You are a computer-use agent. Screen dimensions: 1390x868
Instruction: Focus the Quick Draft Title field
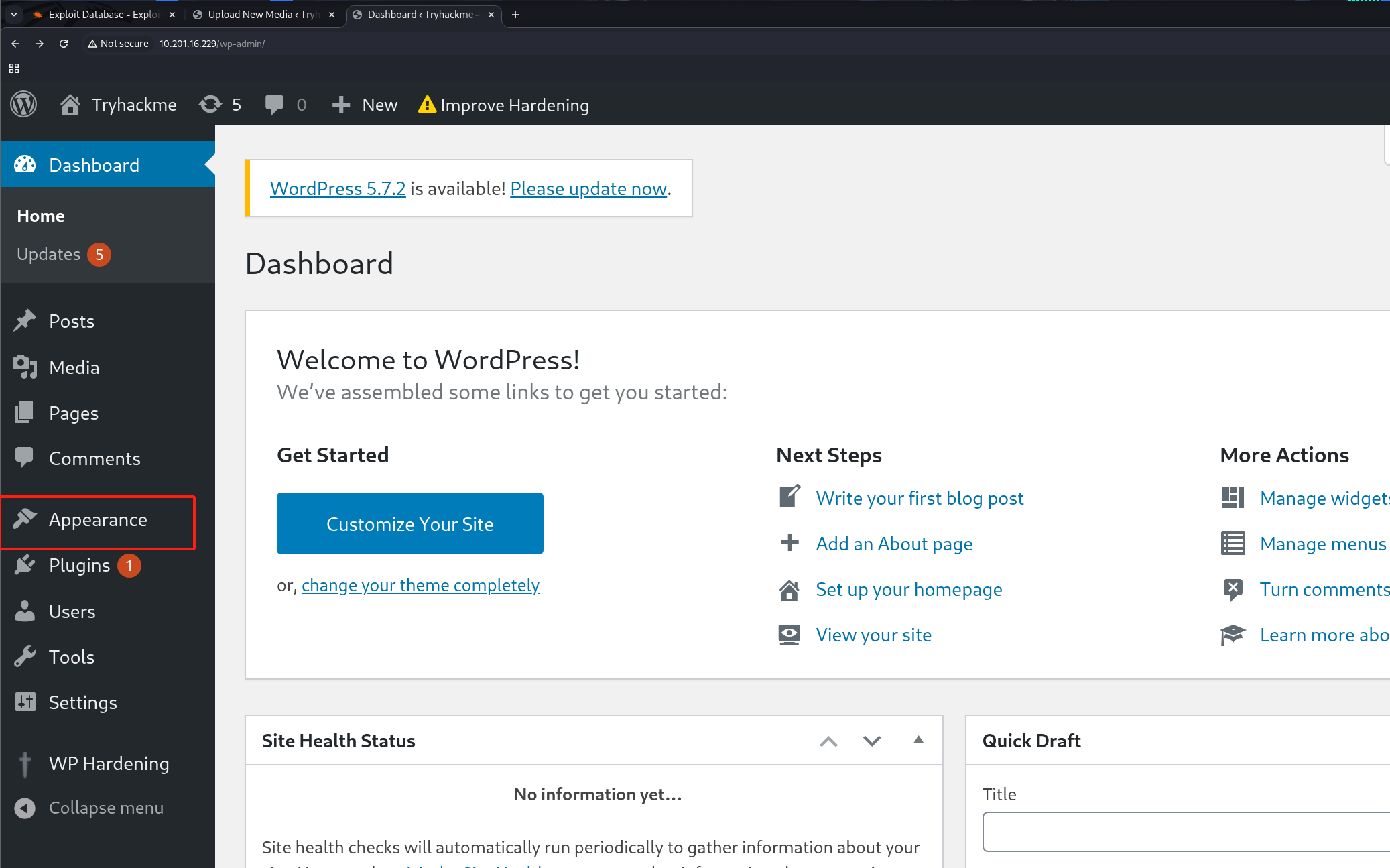click(x=1186, y=832)
